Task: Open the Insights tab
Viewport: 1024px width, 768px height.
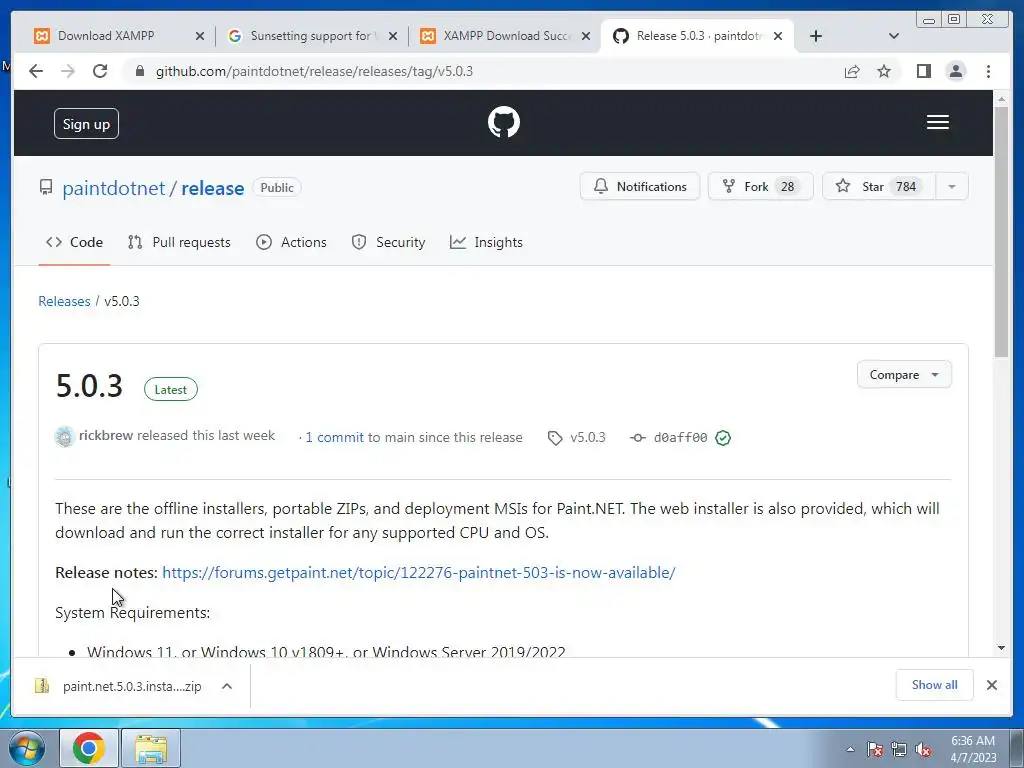Action: click(487, 242)
